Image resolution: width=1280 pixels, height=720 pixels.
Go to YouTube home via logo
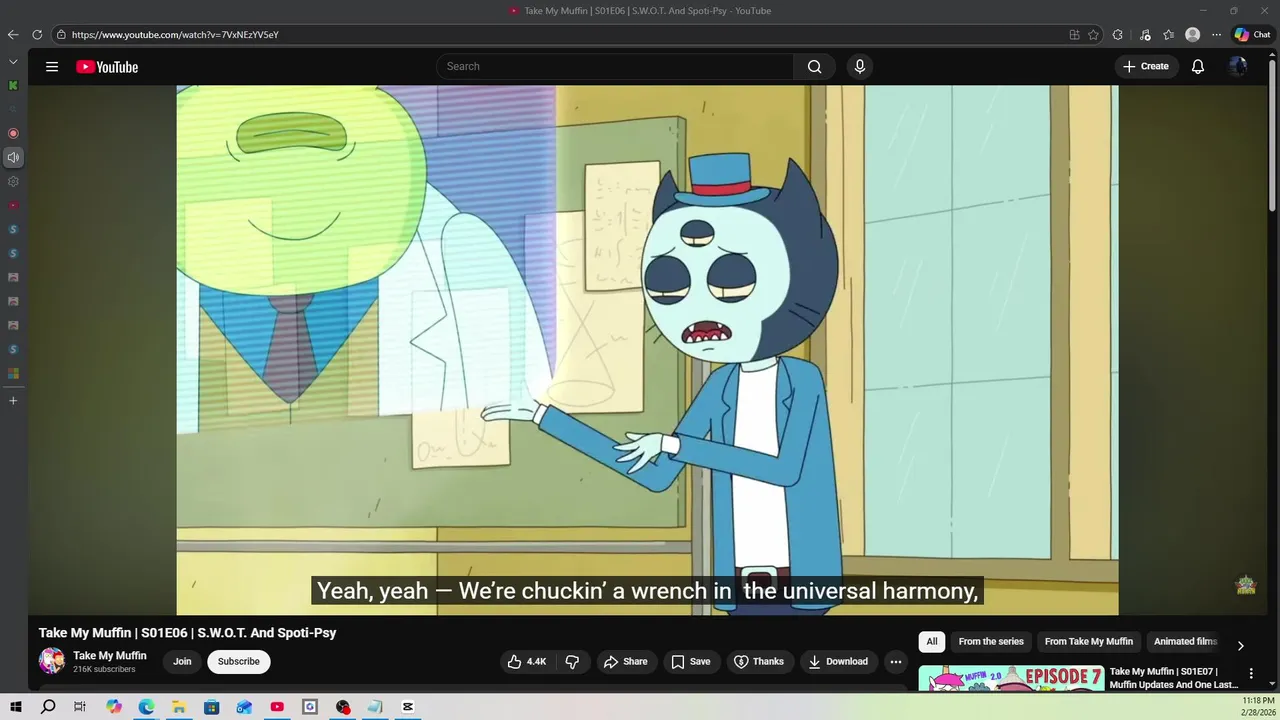107,67
